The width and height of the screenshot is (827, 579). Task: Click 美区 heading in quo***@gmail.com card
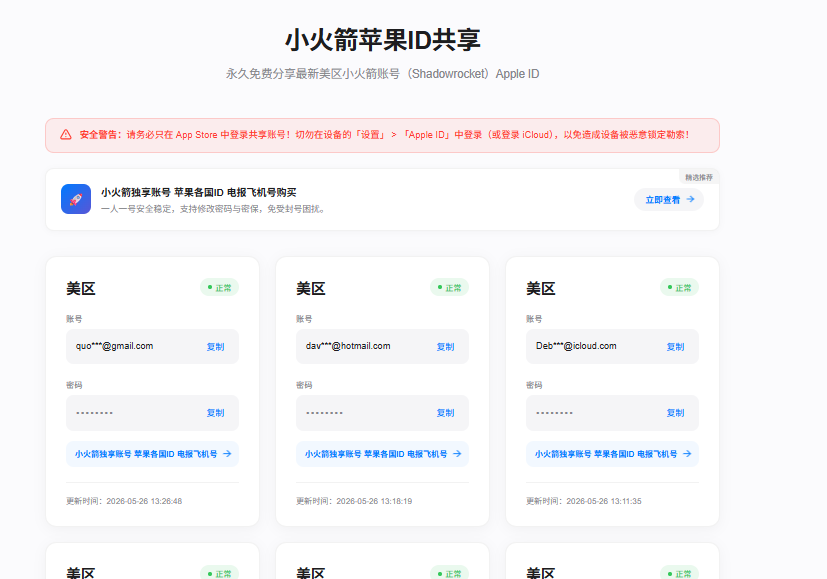pyautogui.click(x=81, y=288)
